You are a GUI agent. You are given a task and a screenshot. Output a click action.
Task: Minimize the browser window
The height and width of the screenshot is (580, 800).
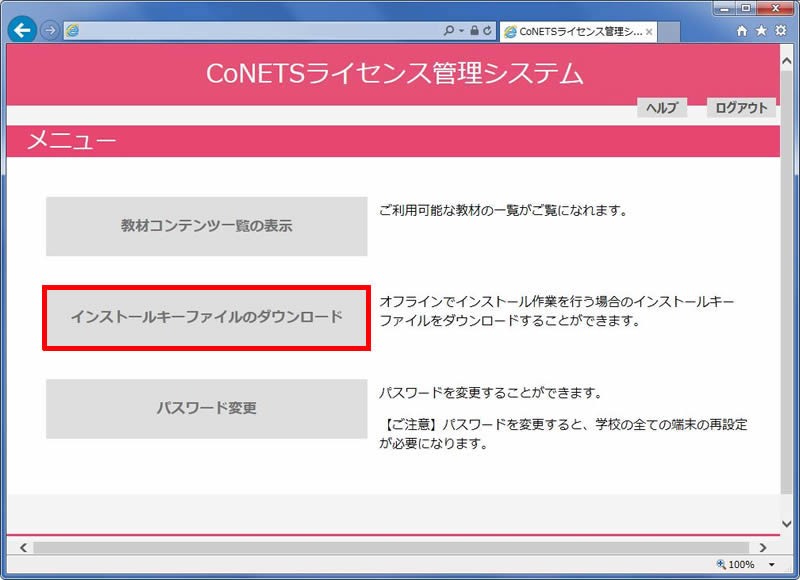click(724, 8)
